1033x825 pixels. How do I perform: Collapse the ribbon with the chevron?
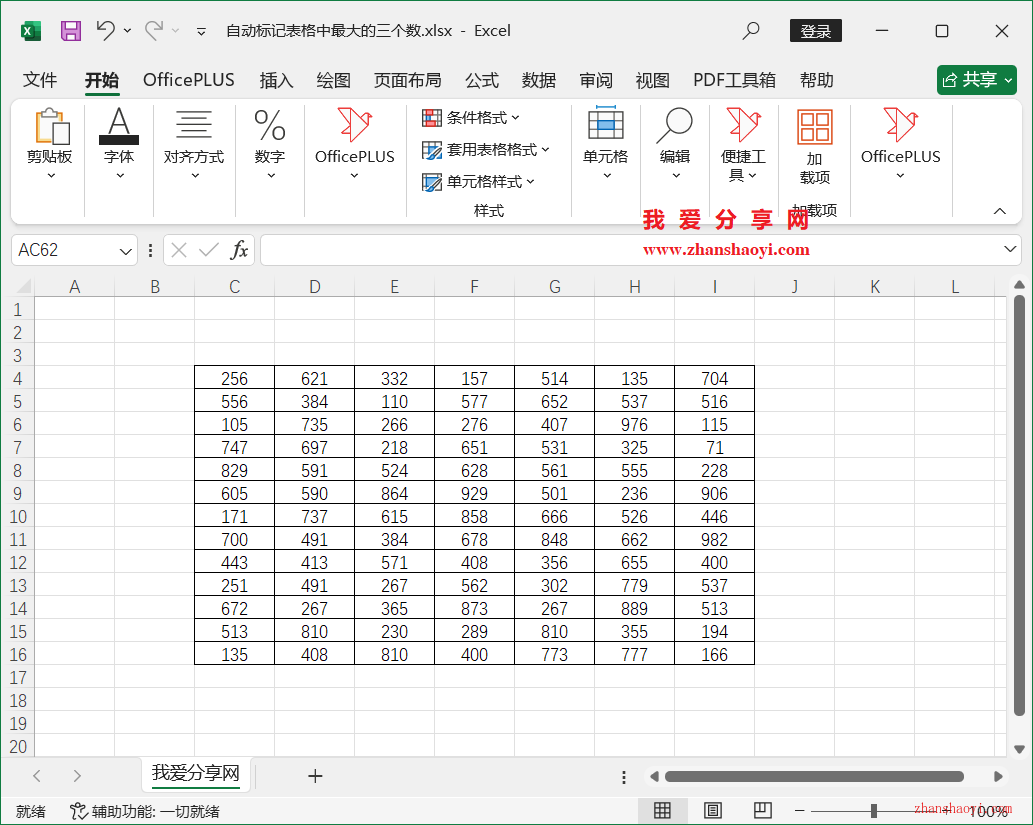coord(999,211)
